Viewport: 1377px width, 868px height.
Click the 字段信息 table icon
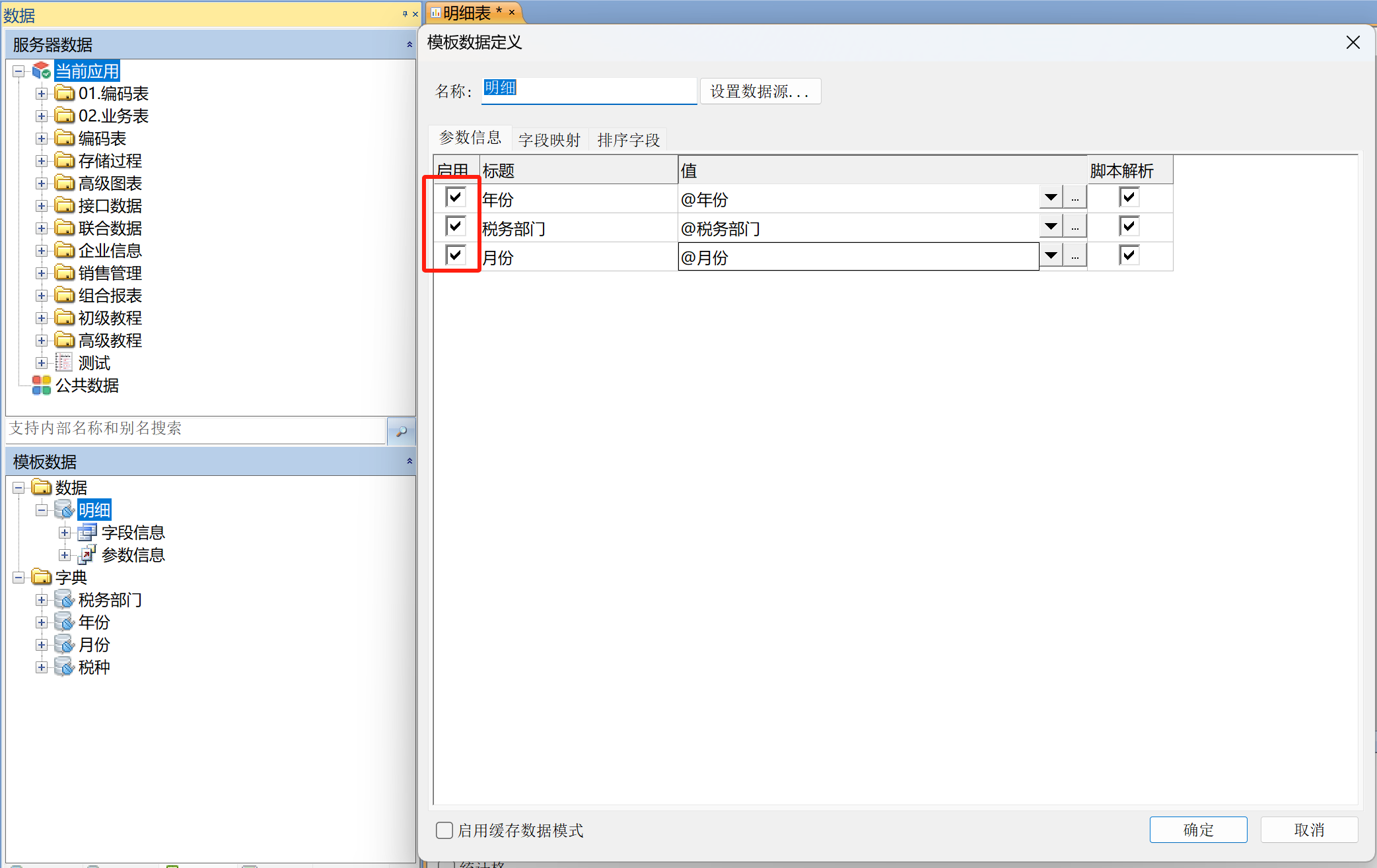pyautogui.click(x=87, y=532)
